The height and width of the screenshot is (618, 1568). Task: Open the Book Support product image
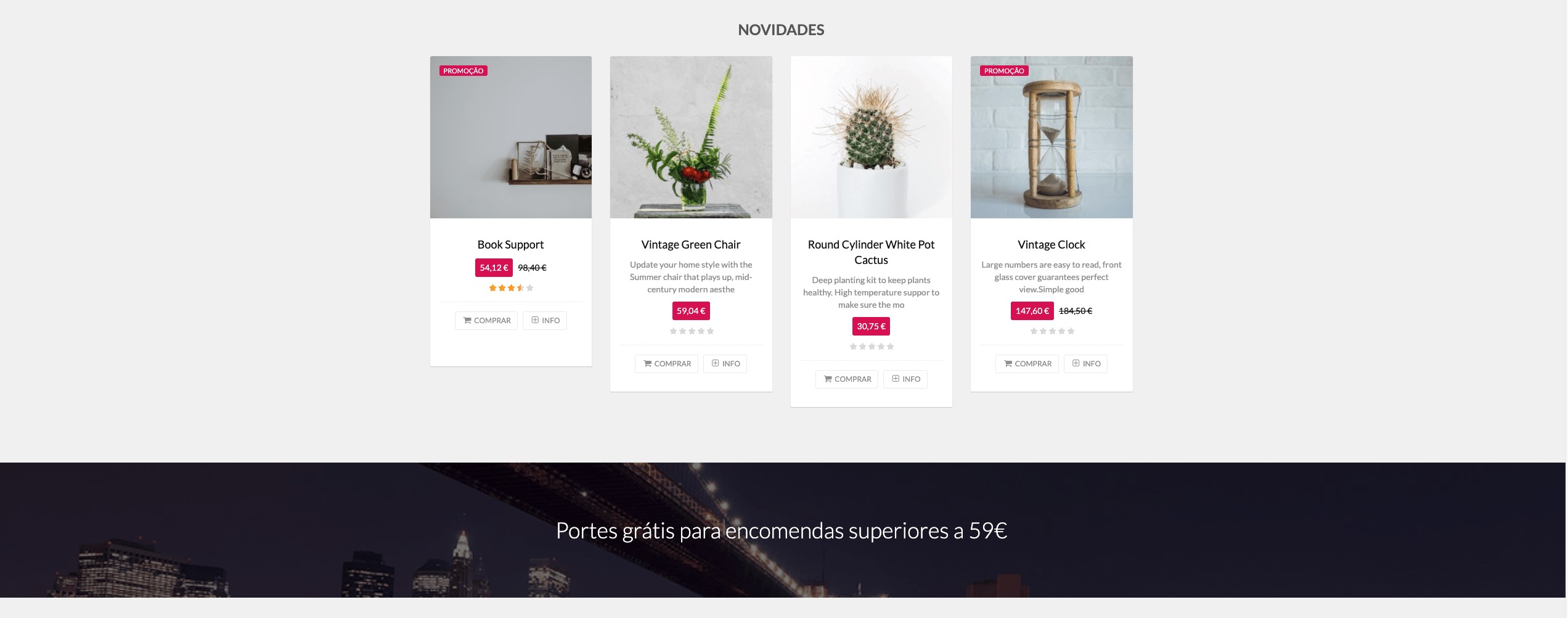[x=511, y=138]
